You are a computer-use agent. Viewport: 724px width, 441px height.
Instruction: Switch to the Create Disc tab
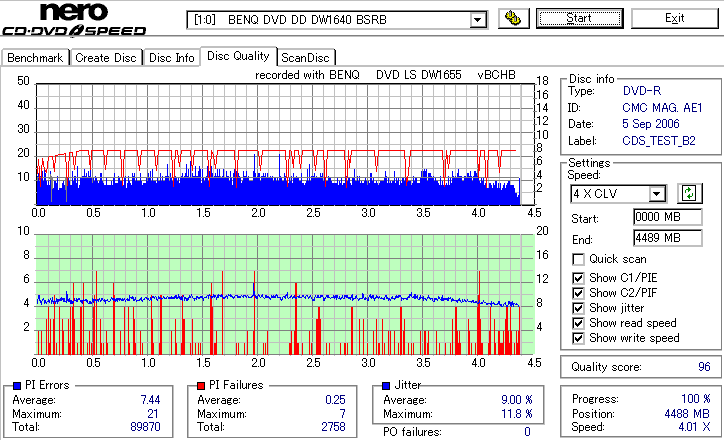106,58
